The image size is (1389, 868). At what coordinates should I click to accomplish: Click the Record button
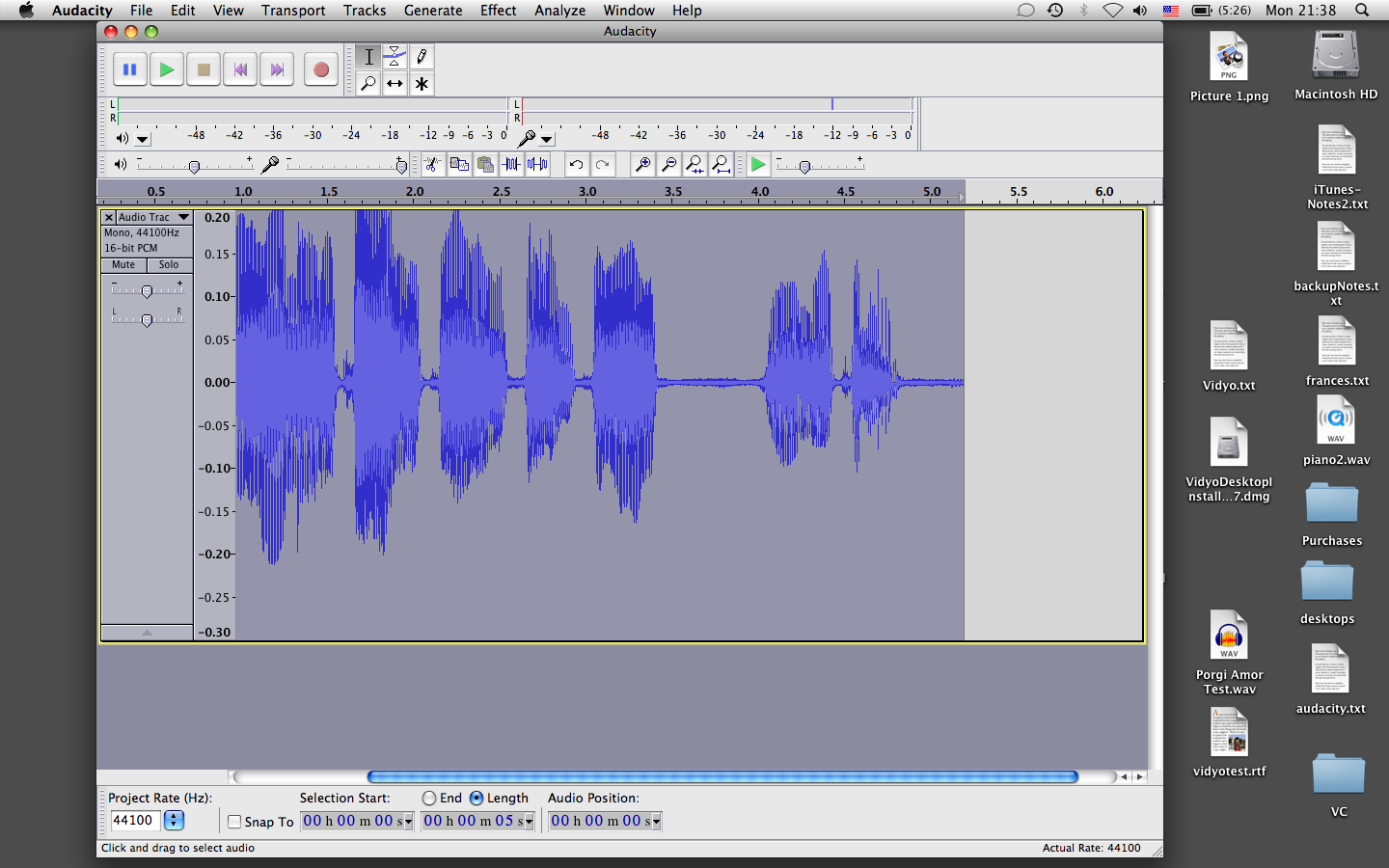pos(321,69)
